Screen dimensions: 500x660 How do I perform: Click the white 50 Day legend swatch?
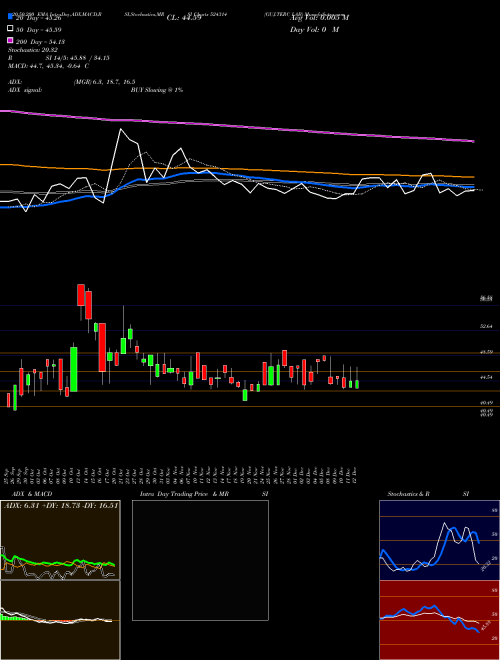click(10, 29)
